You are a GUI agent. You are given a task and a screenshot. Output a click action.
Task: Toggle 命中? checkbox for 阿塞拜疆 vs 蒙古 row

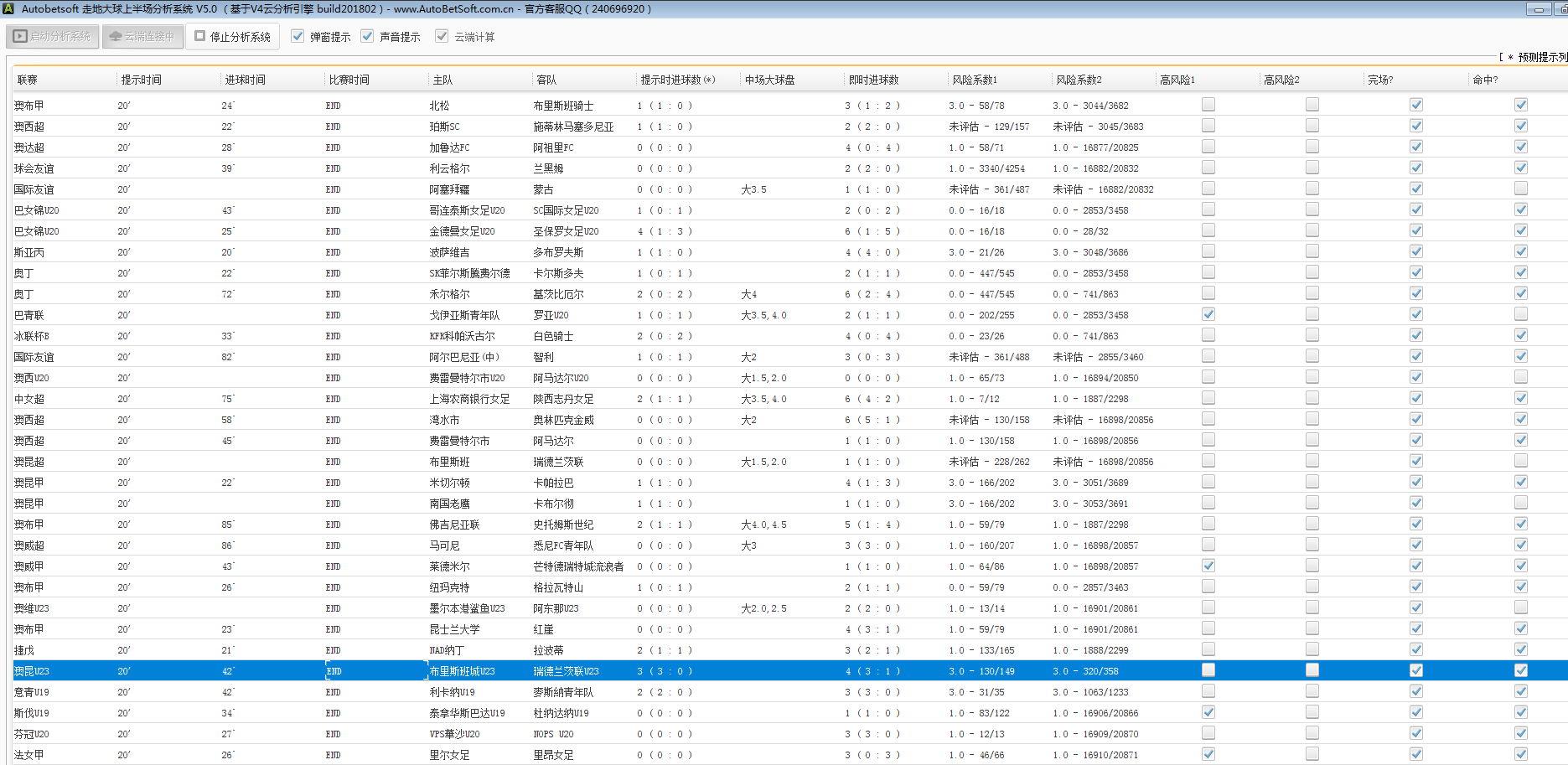tap(1520, 189)
